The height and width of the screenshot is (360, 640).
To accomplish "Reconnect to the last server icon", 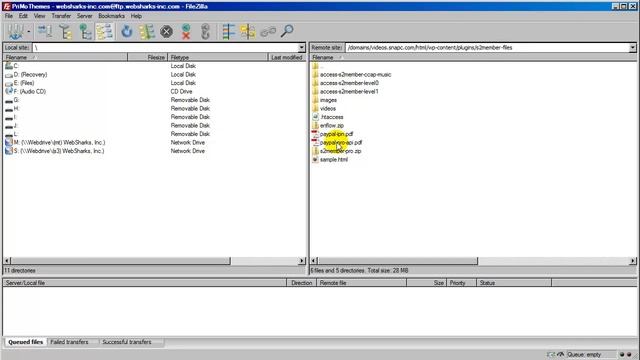I will click(205, 31).
